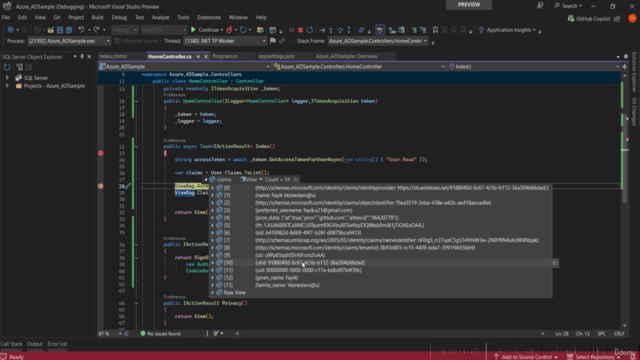Image resolution: width=640 pixels, height=360 pixels.
Task: Click Add to Source Control
Action: 526,357
